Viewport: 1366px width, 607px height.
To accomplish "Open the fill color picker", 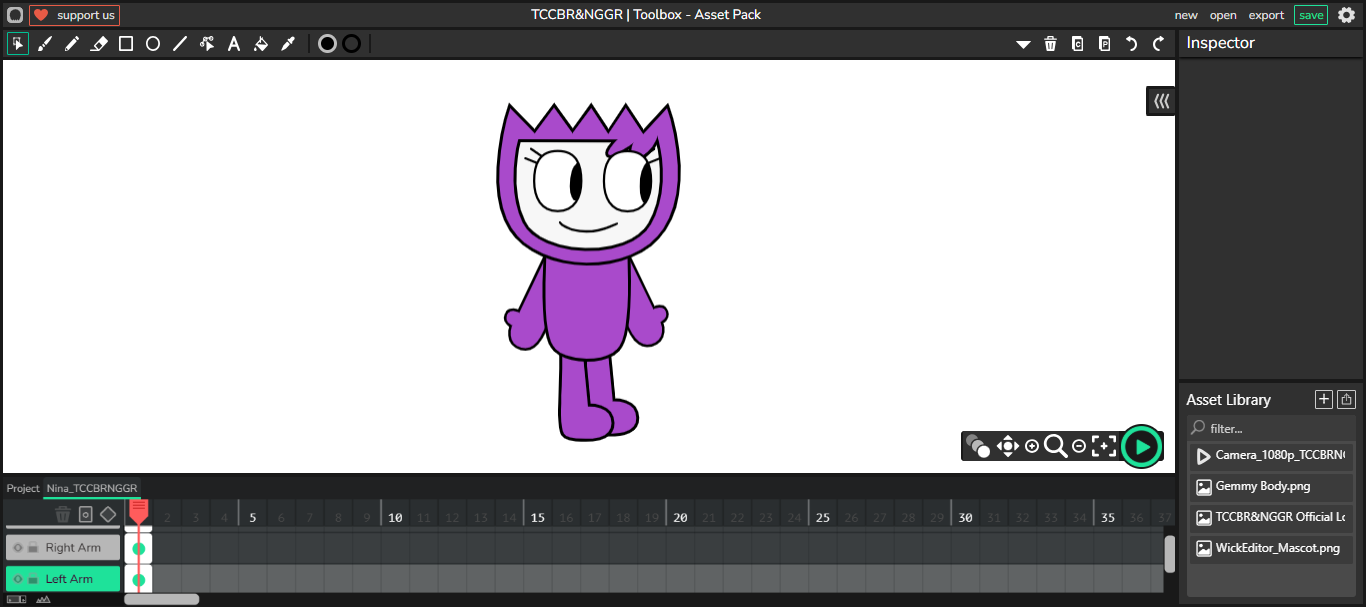I will pos(327,44).
